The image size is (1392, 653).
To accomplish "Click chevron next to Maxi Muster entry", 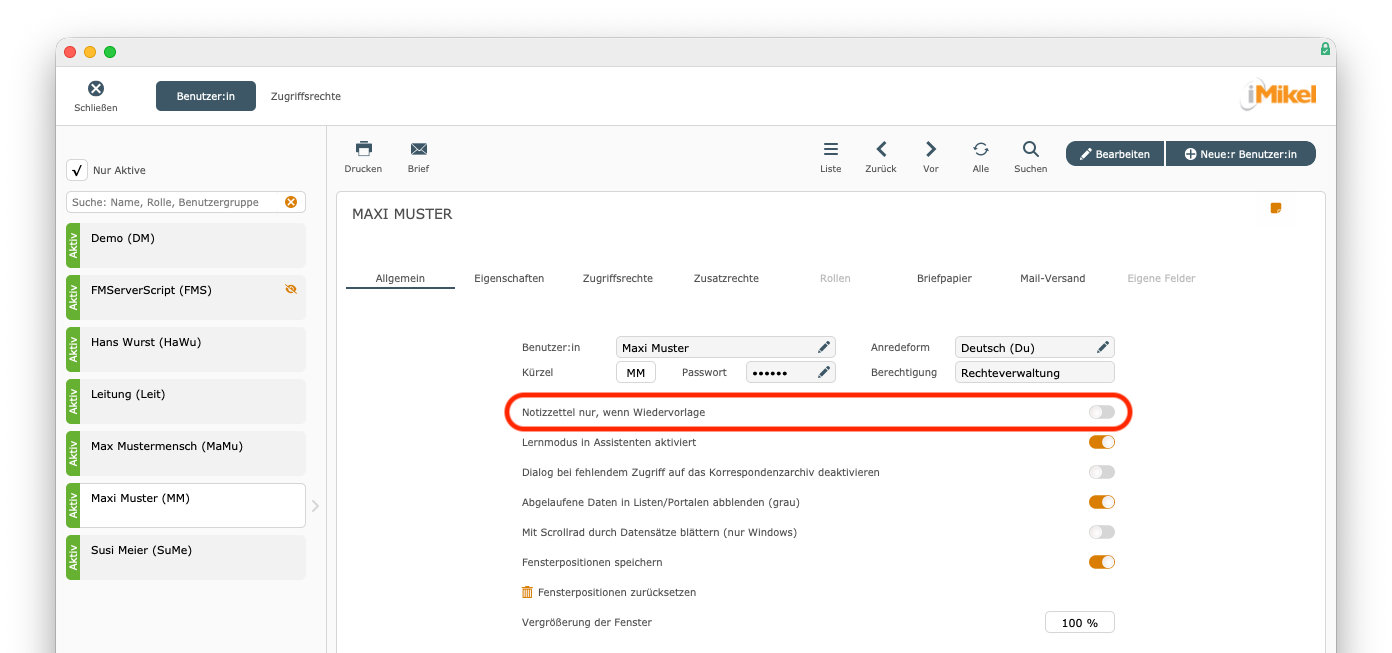I will point(315,506).
